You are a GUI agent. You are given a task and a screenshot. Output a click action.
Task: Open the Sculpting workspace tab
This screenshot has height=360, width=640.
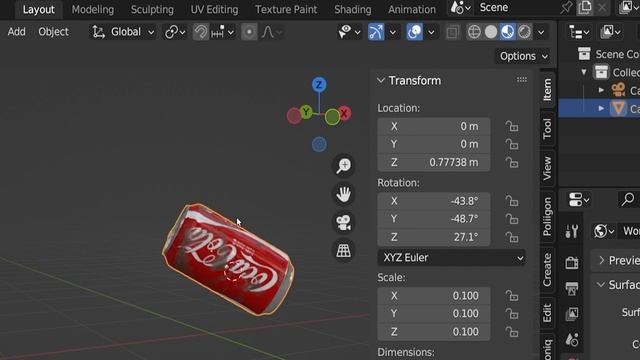click(x=152, y=9)
